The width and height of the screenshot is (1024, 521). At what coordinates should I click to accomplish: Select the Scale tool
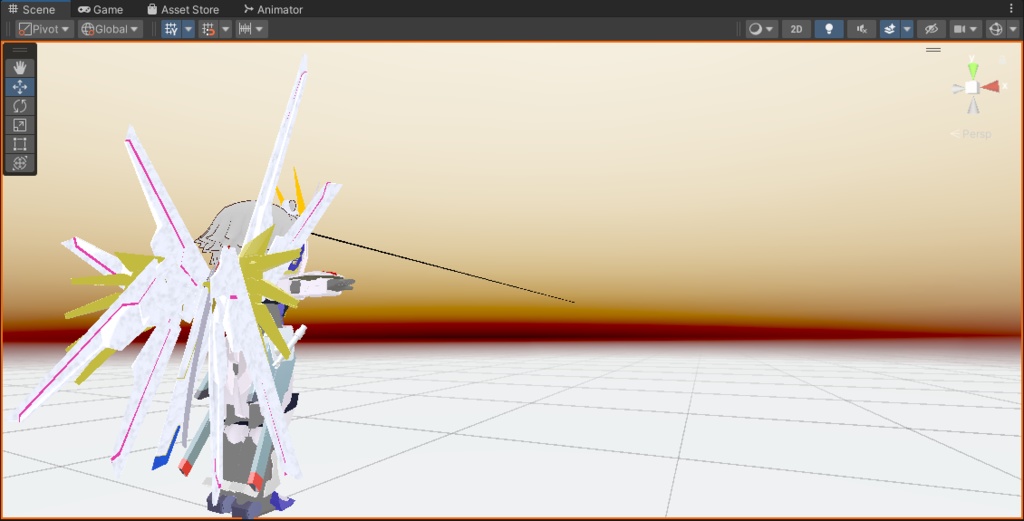tap(20, 125)
